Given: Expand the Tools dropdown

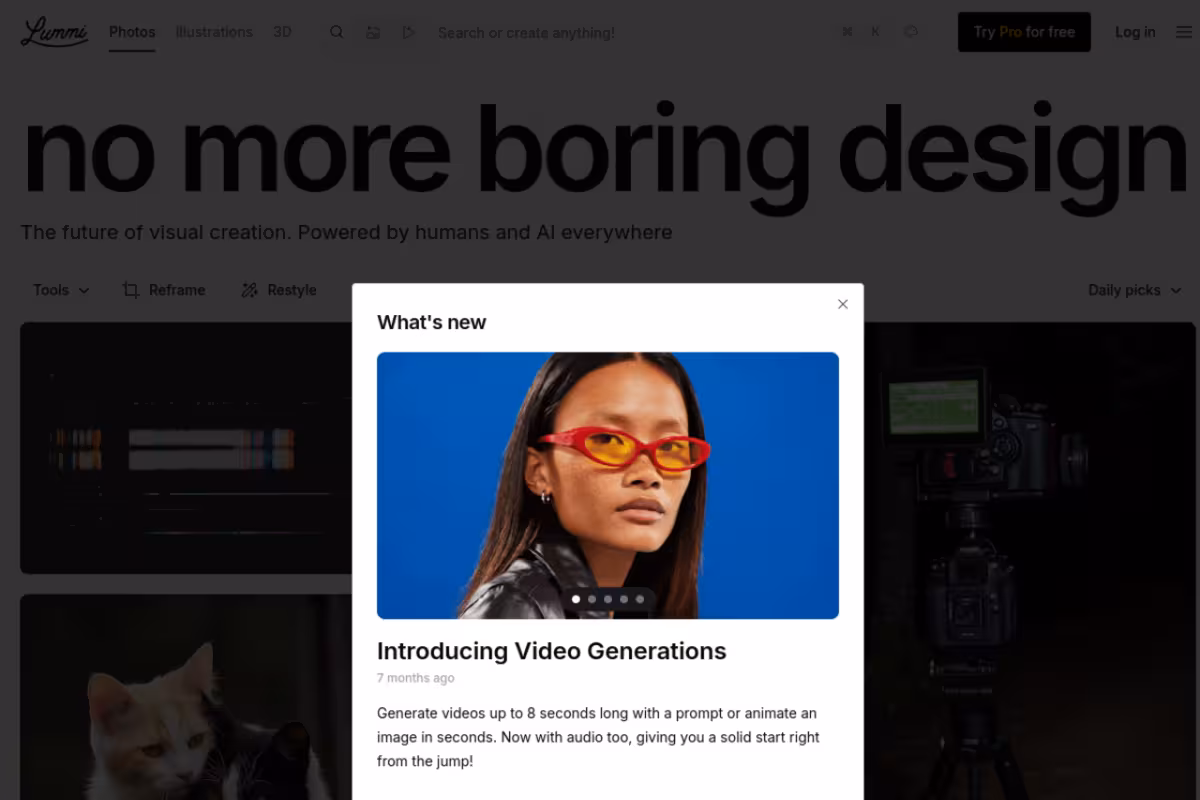Looking at the screenshot, I should tap(61, 290).
